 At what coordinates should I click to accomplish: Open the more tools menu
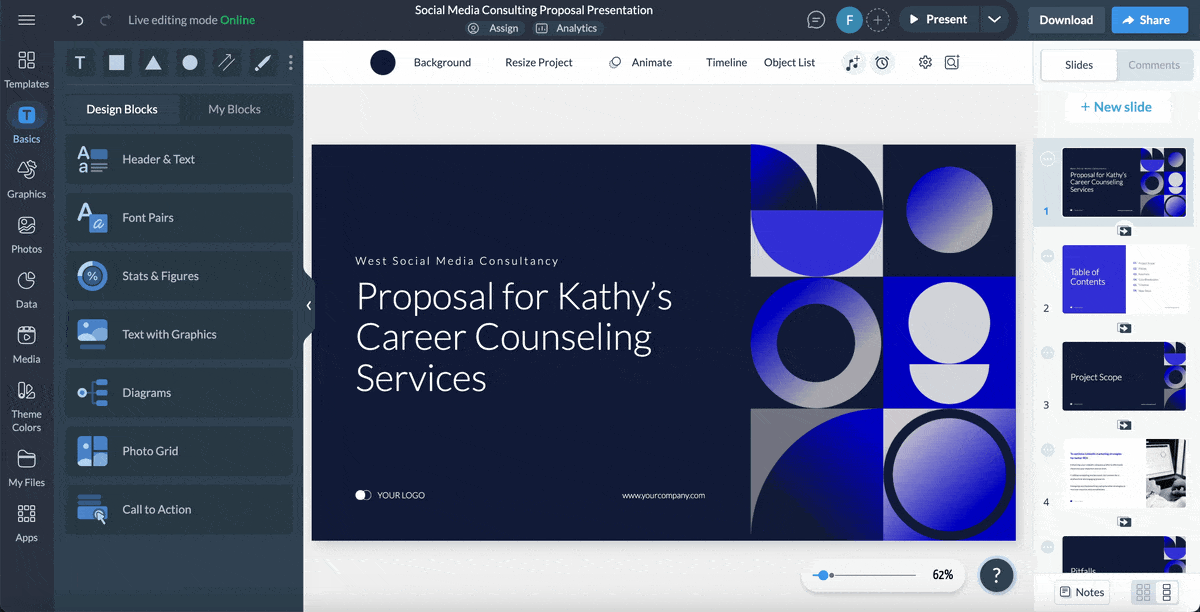click(290, 62)
